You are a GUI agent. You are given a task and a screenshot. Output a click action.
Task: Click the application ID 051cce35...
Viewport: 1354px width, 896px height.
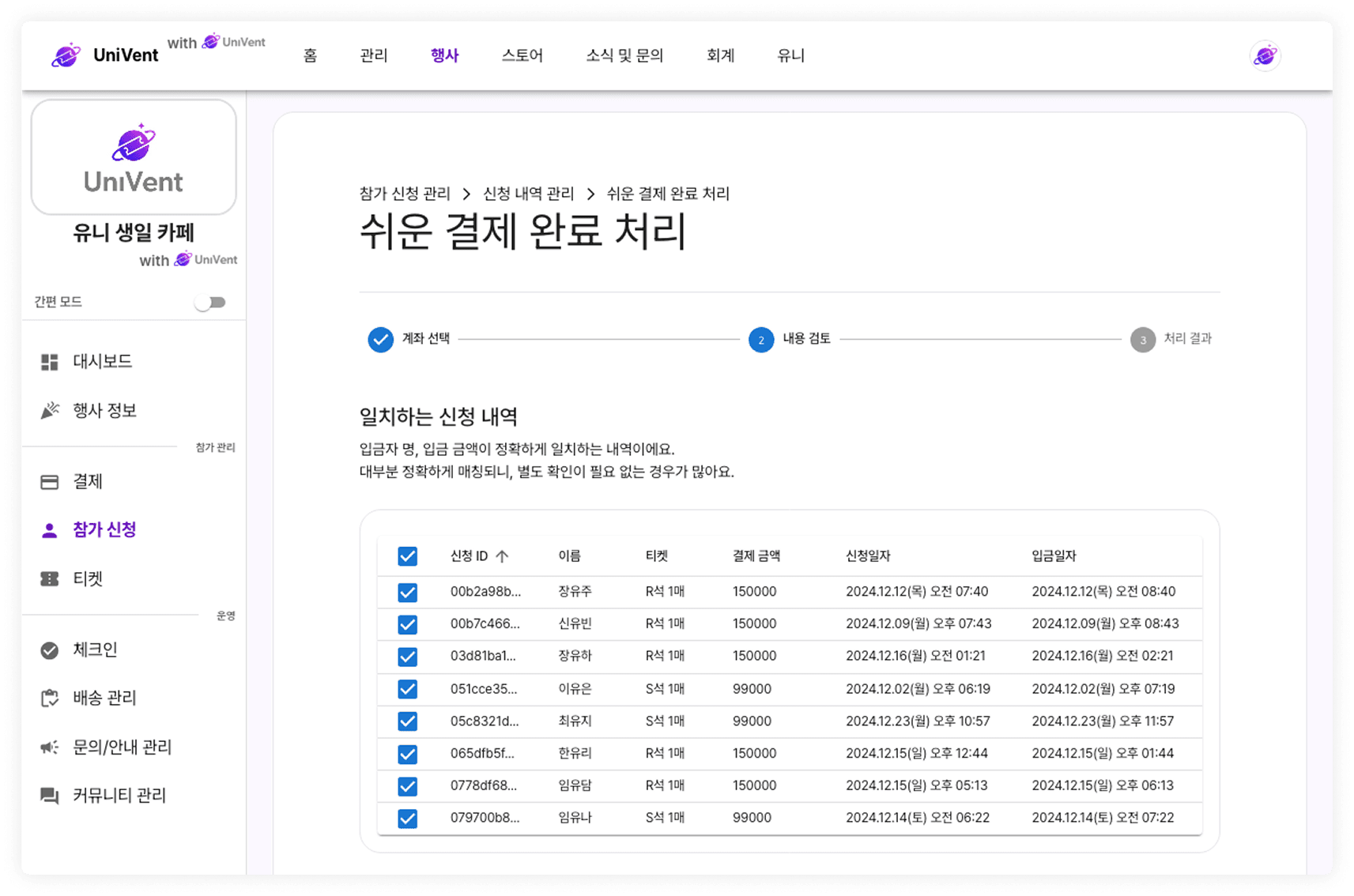coord(484,689)
